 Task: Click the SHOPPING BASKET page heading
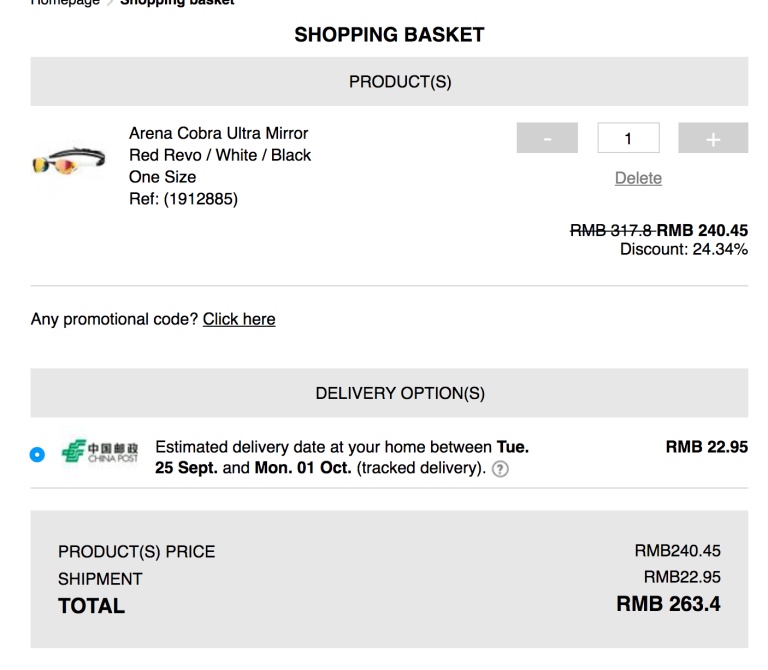[389, 35]
